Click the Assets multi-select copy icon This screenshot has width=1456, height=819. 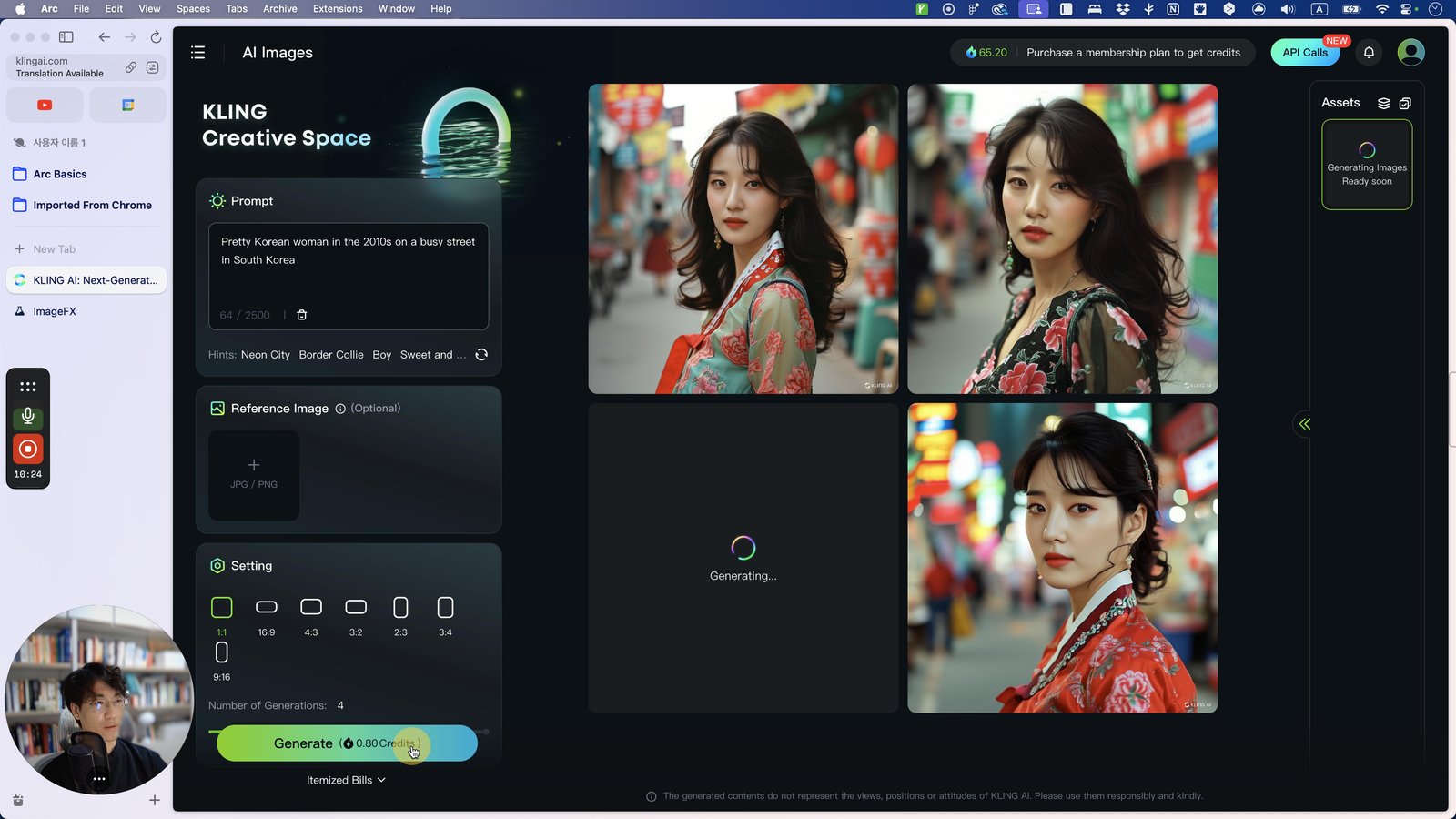[x=1405, y=103]
